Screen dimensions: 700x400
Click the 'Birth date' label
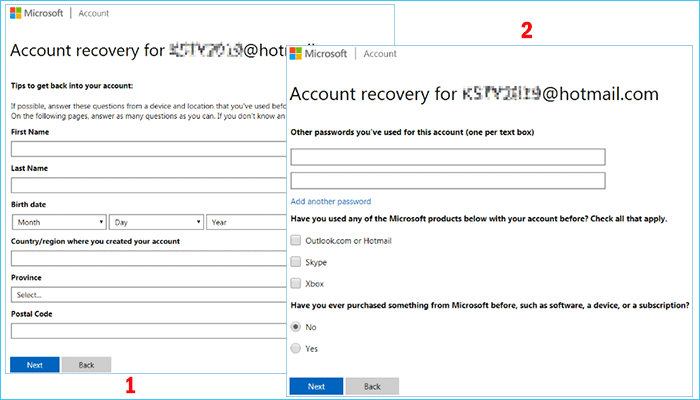(29, 204)
